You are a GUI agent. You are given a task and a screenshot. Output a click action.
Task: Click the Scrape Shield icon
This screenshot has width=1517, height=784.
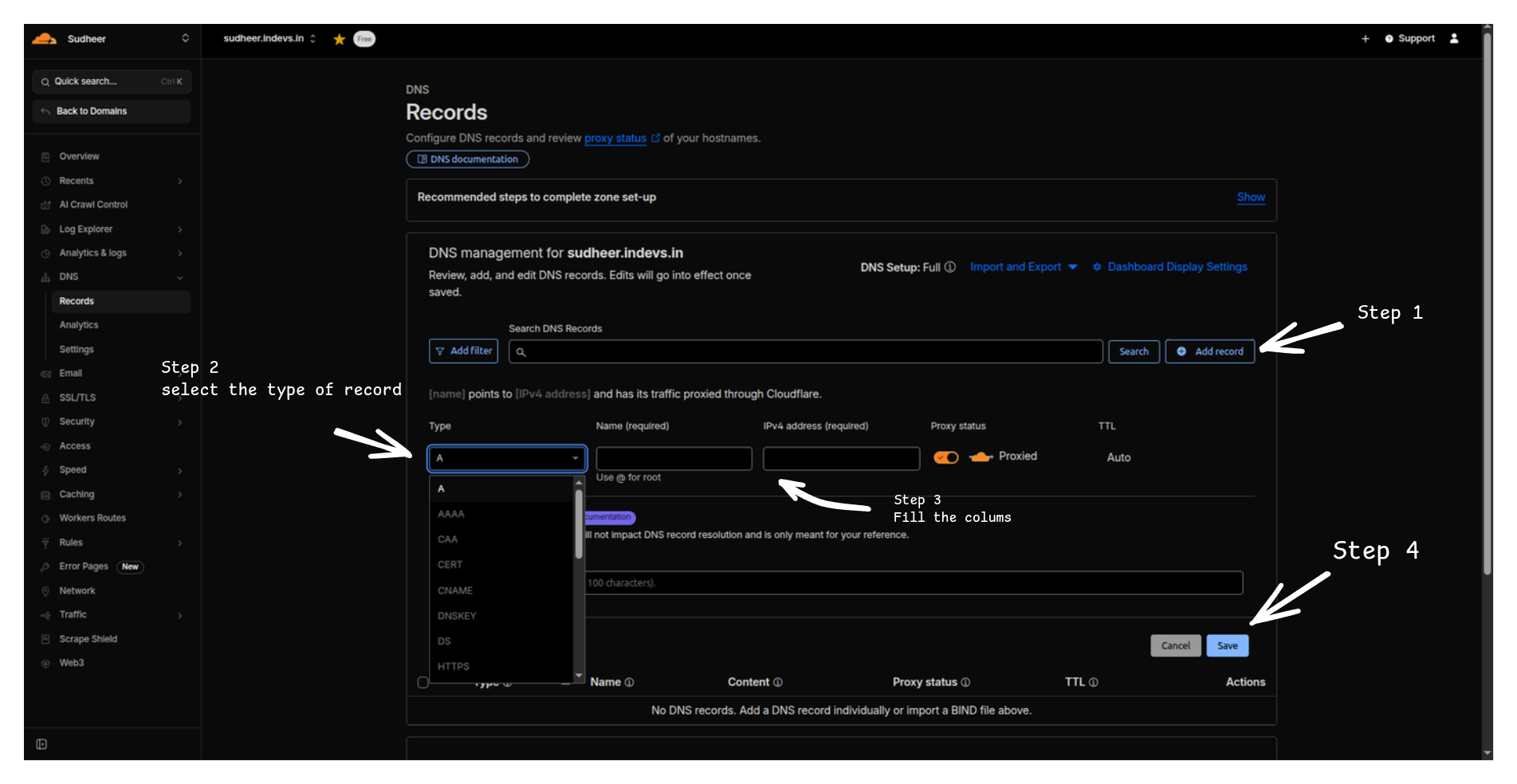click(45, 639)
